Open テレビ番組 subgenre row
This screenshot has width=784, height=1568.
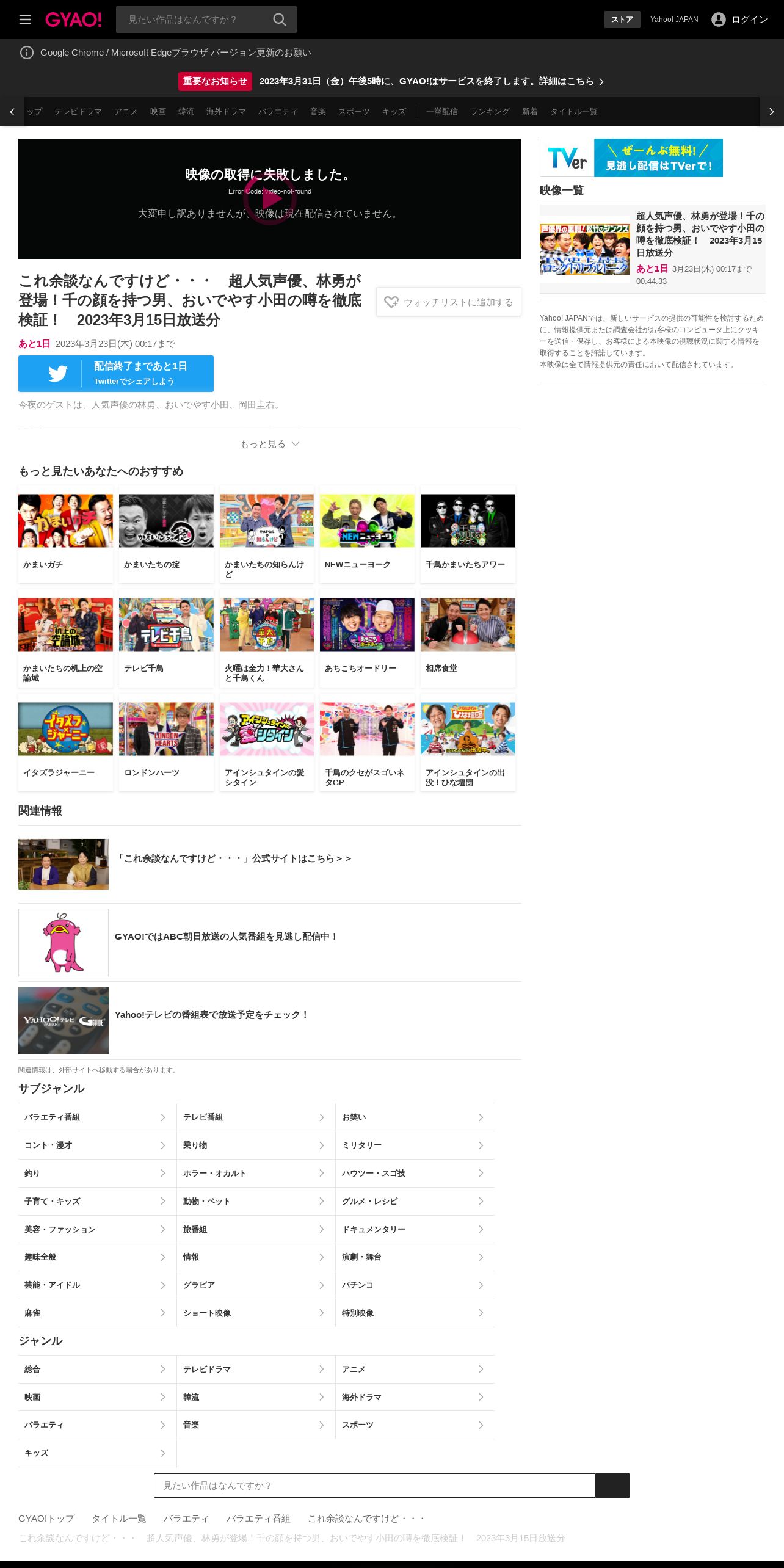(256, 1117)
